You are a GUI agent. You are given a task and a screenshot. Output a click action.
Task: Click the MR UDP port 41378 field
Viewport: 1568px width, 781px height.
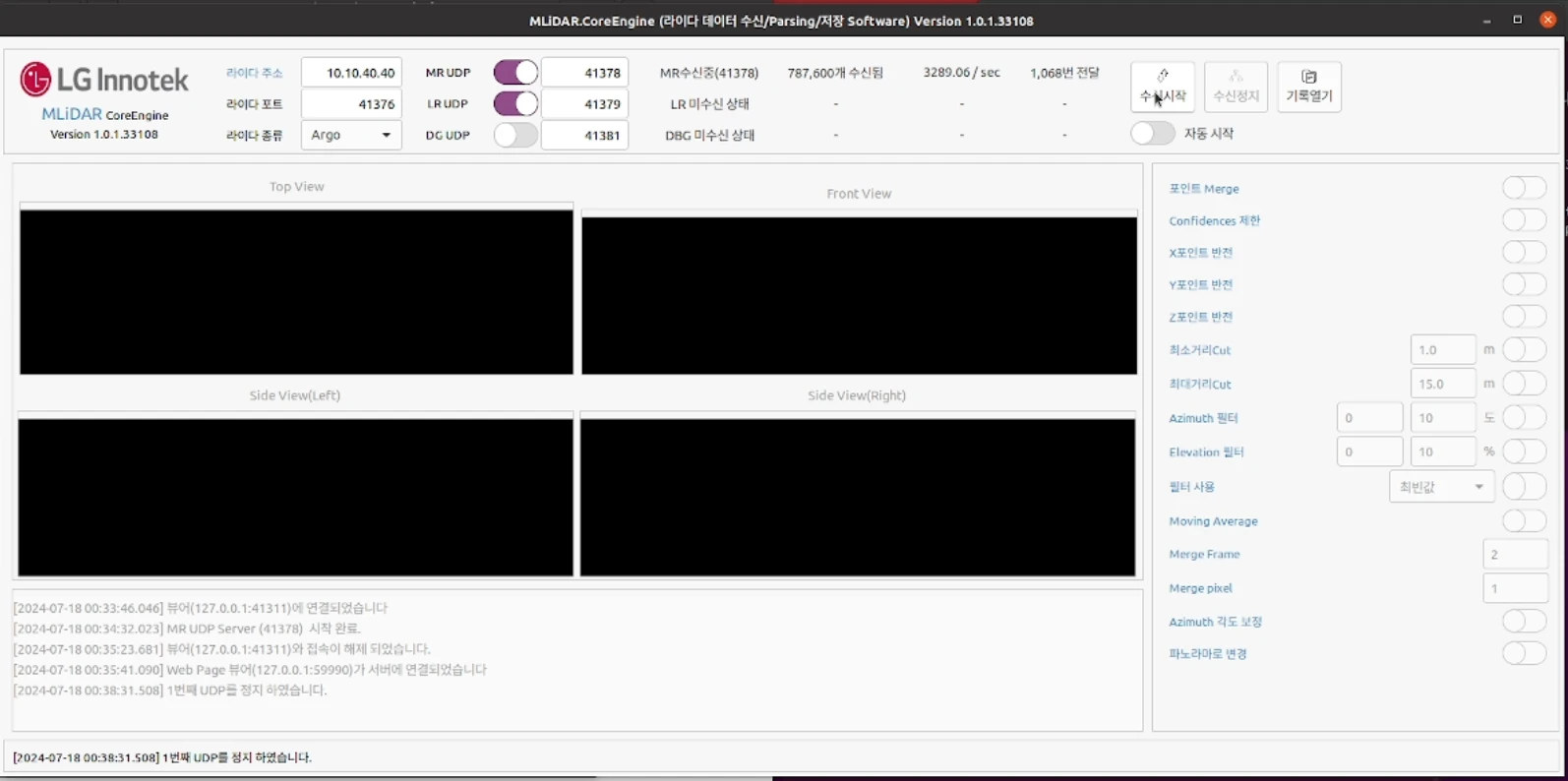pyautogui.click(x=584, y=73)
